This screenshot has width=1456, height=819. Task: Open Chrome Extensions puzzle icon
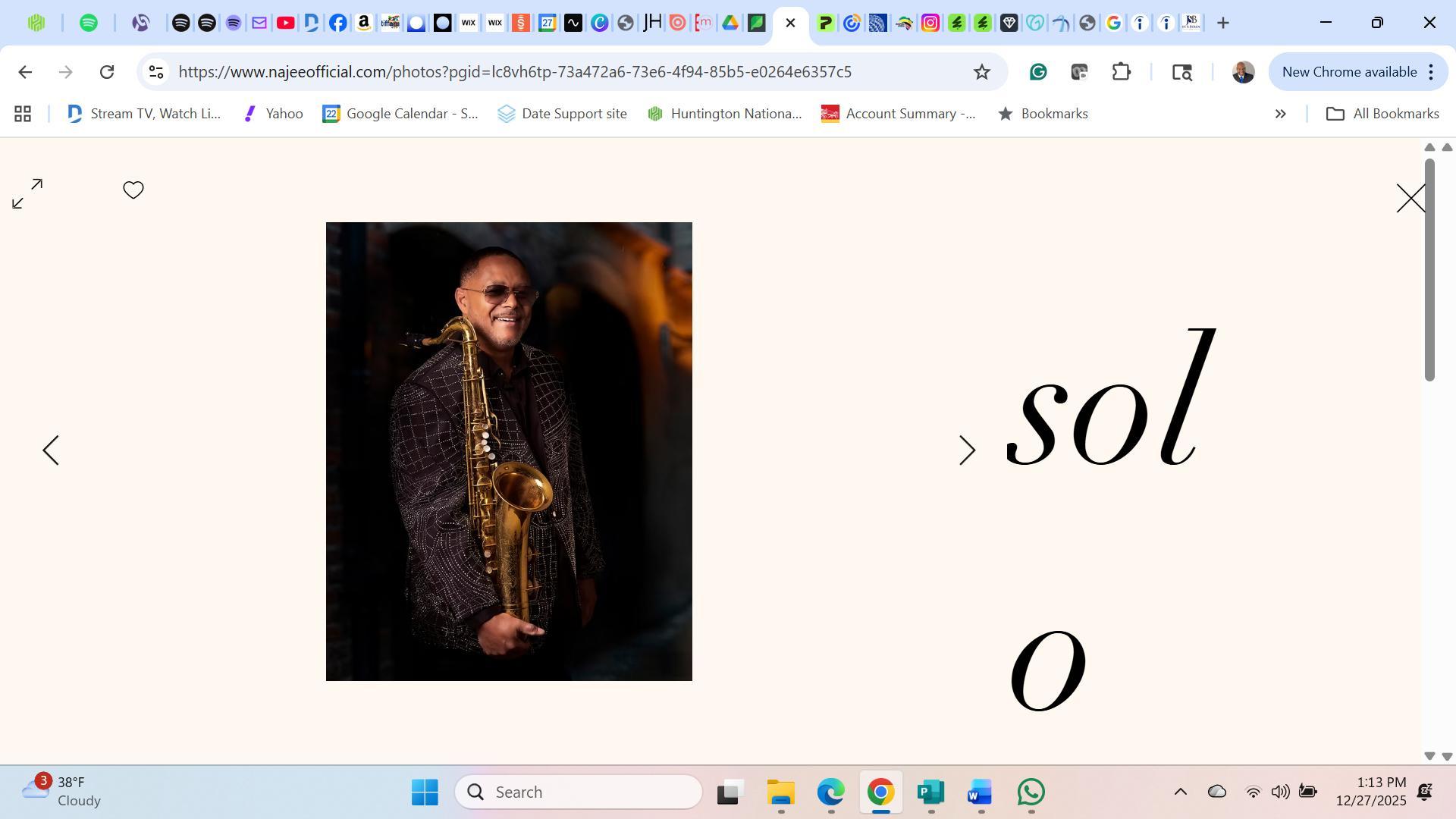coord(1122,72)
